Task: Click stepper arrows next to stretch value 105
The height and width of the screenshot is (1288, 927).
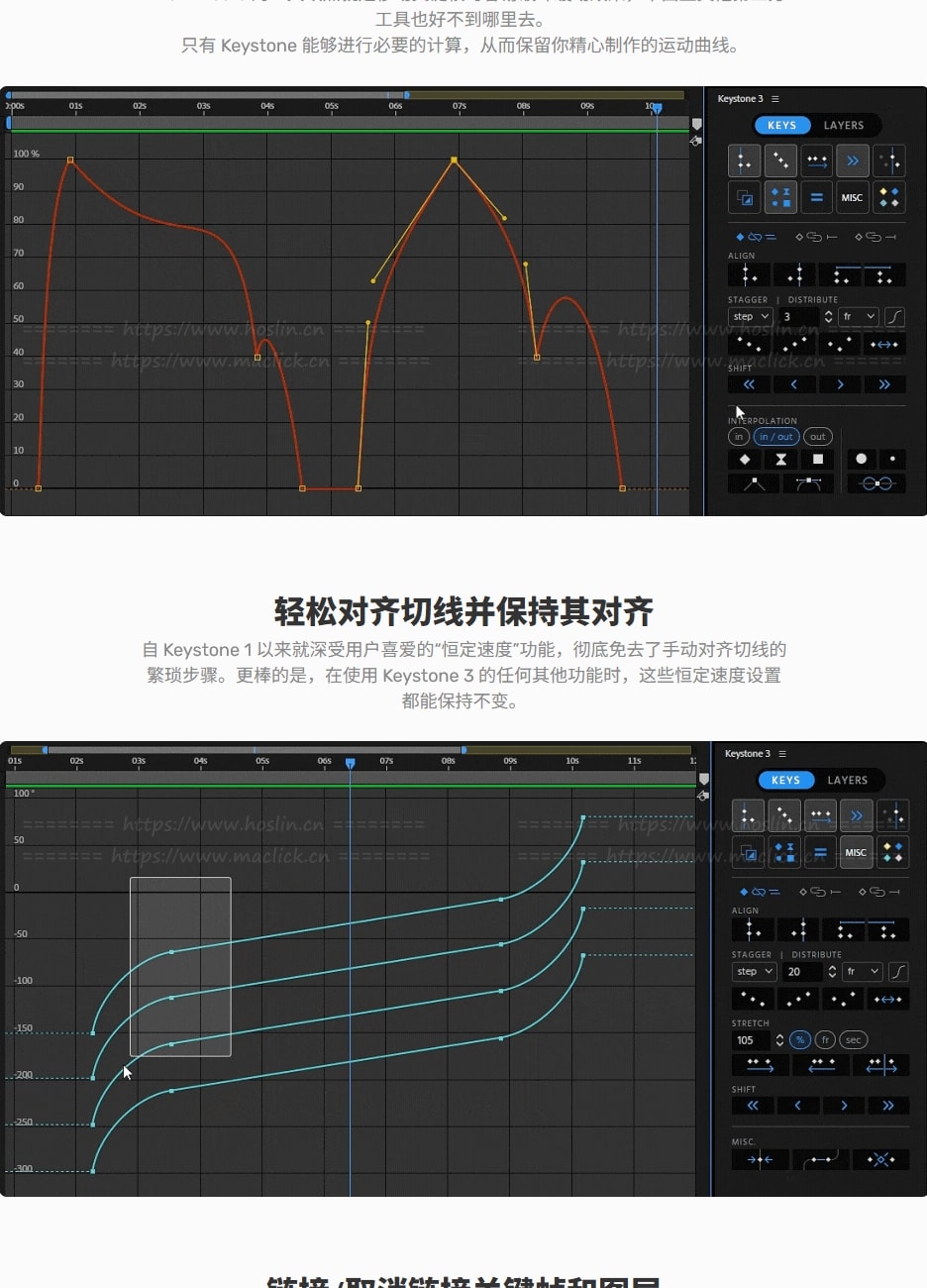Action: pyautogui.click(x=779, y=1040)
